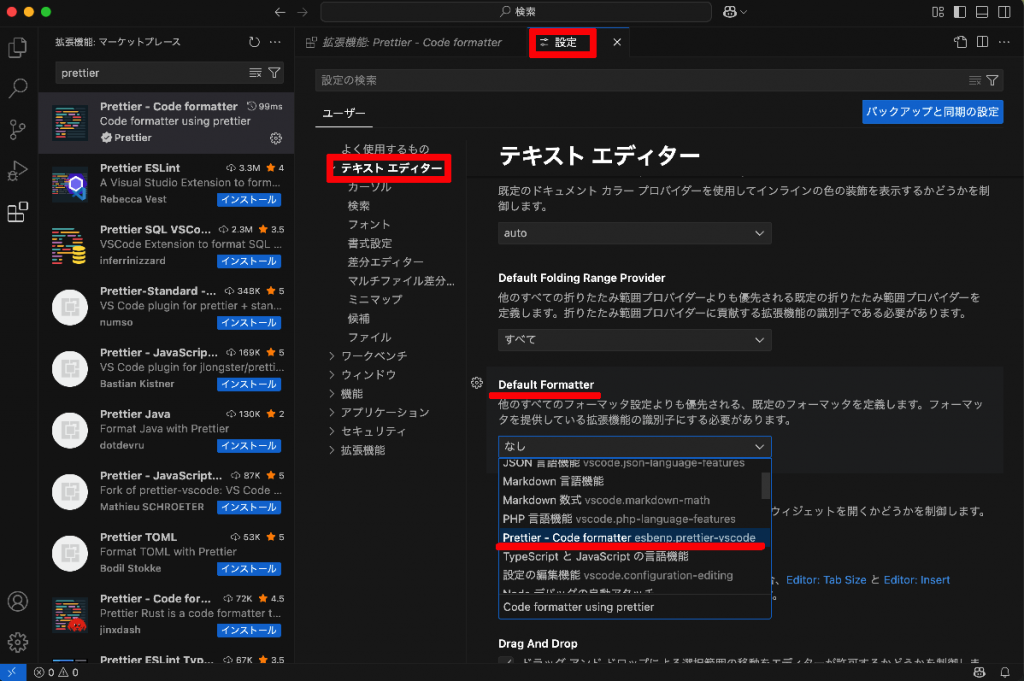Viewport: 1024px width, 681px height.
Task: Customize layout icon in title bar
Action: click(x=938, y=12)
